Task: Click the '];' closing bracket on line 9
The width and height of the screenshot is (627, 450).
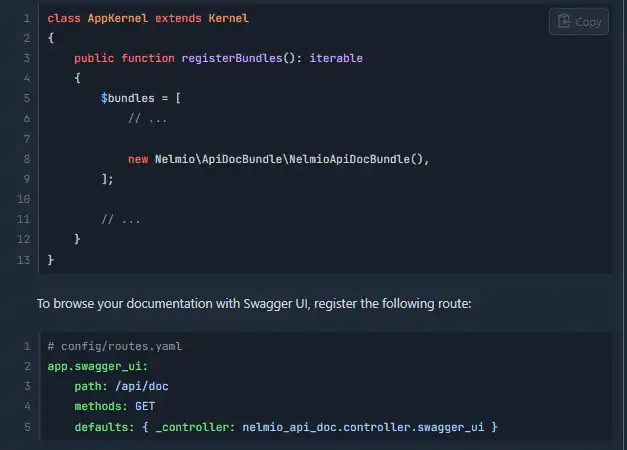Action: pyautogui.click(x=108, y=179)
